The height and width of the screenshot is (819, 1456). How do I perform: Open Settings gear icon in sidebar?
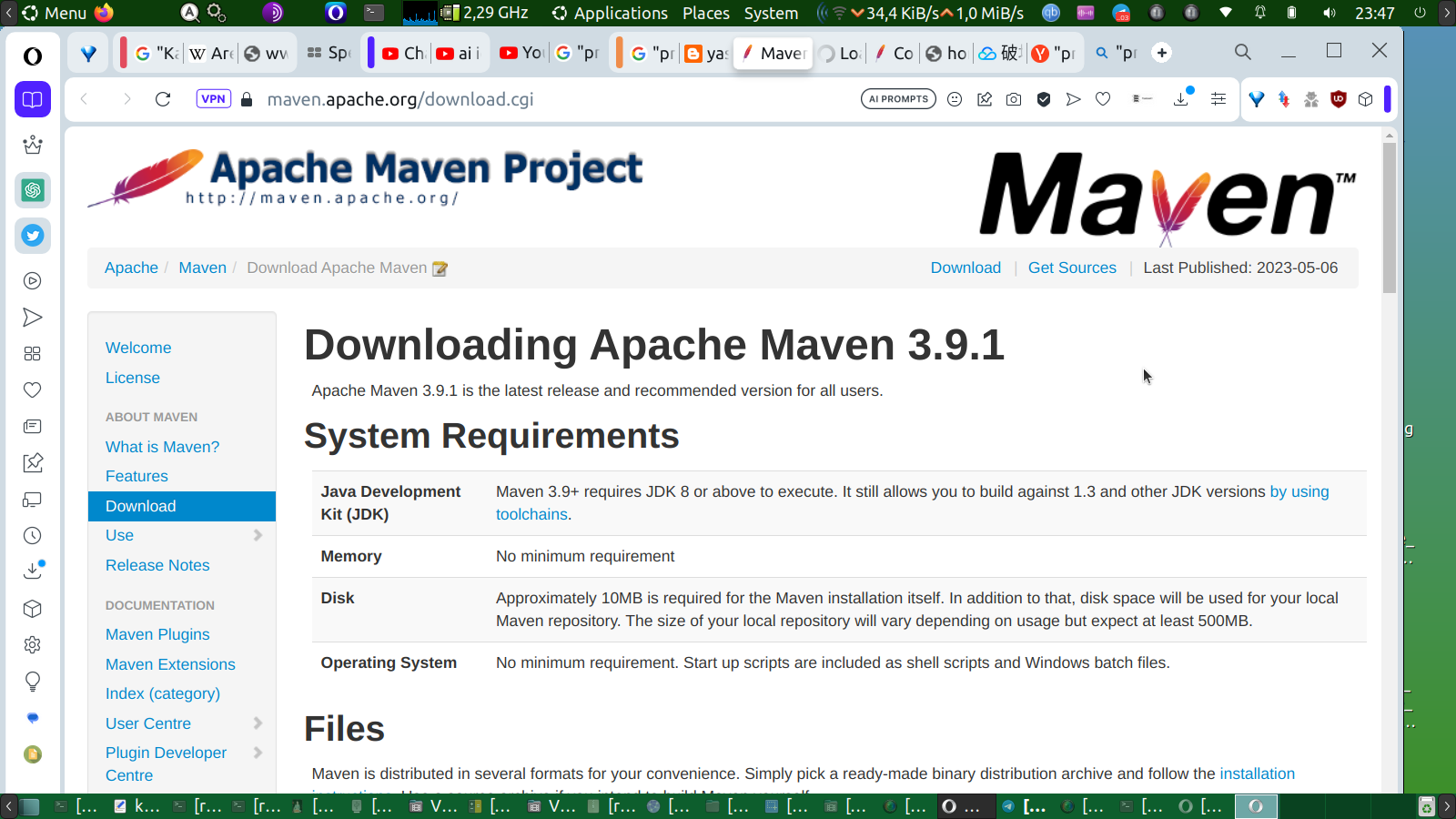[x=33, y=645]
